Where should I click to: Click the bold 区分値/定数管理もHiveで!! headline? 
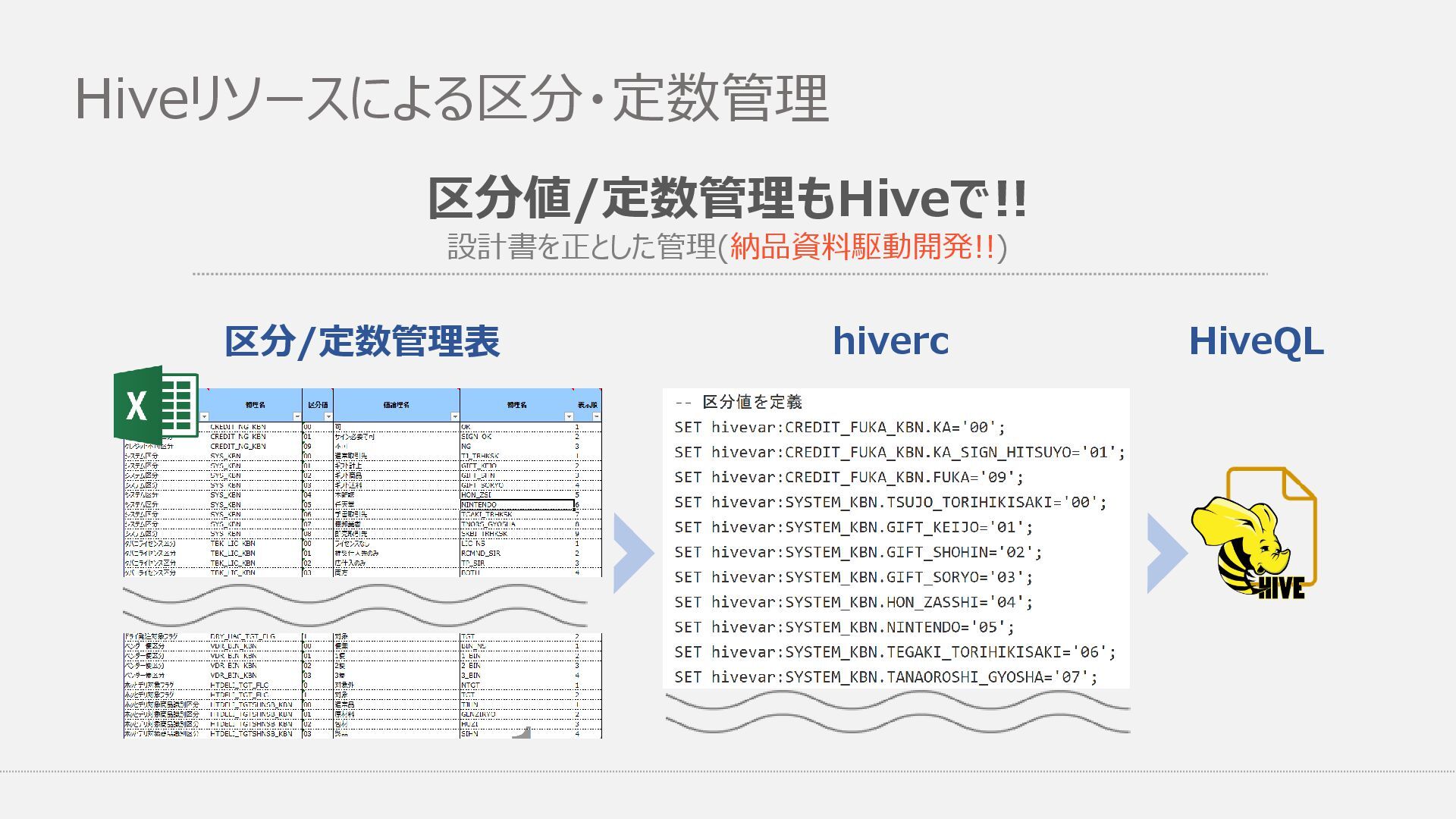tap(726, 198)
